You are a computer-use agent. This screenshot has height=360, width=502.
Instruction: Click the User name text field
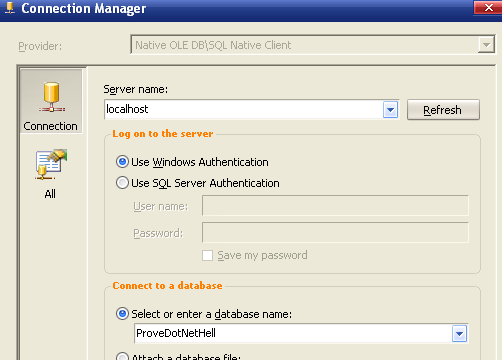[335, 206]
